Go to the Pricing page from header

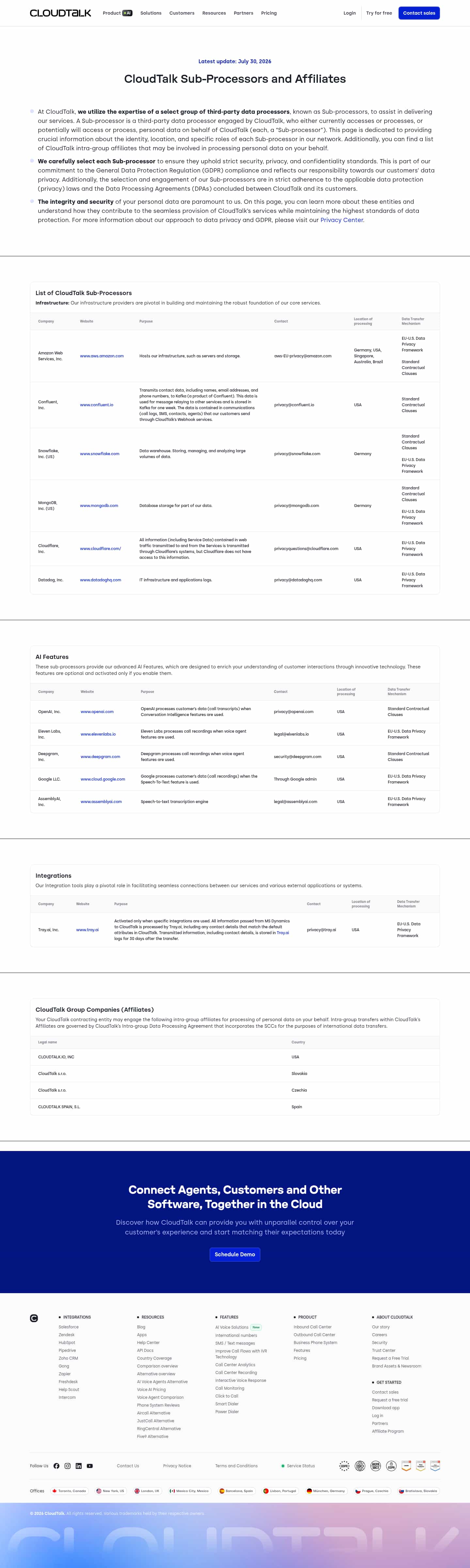(269, 13)
